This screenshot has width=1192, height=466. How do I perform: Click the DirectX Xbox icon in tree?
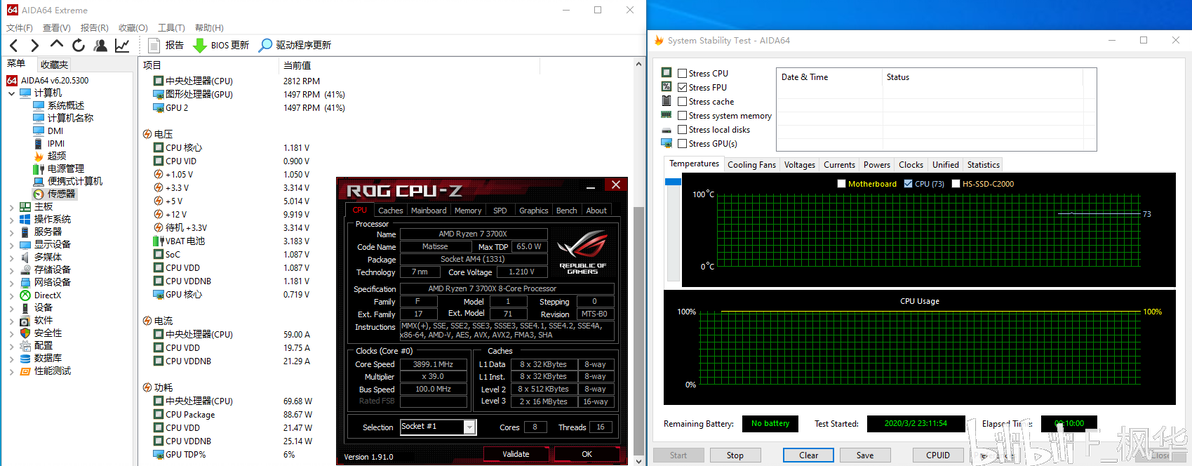(25, 295)
